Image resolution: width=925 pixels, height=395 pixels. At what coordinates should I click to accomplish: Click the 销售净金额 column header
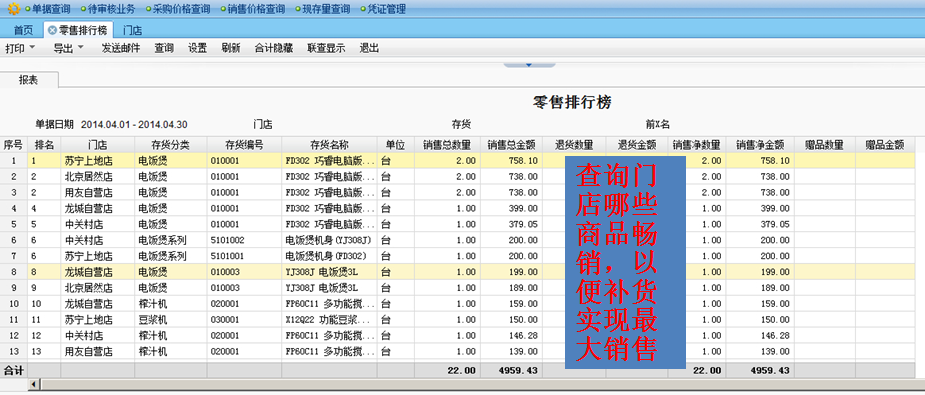coord(760,145)
